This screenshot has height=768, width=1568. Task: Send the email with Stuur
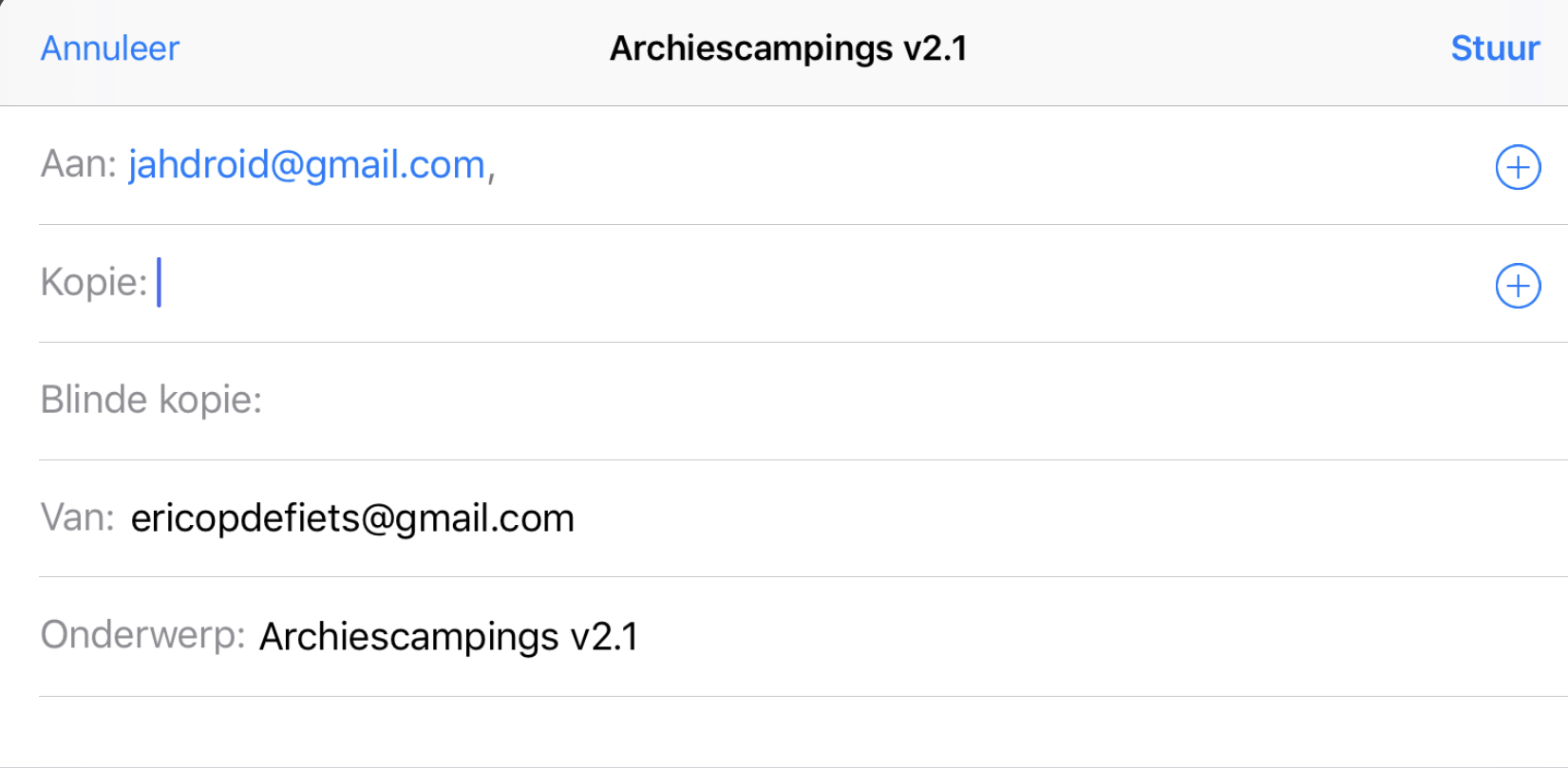[1495, 48]
